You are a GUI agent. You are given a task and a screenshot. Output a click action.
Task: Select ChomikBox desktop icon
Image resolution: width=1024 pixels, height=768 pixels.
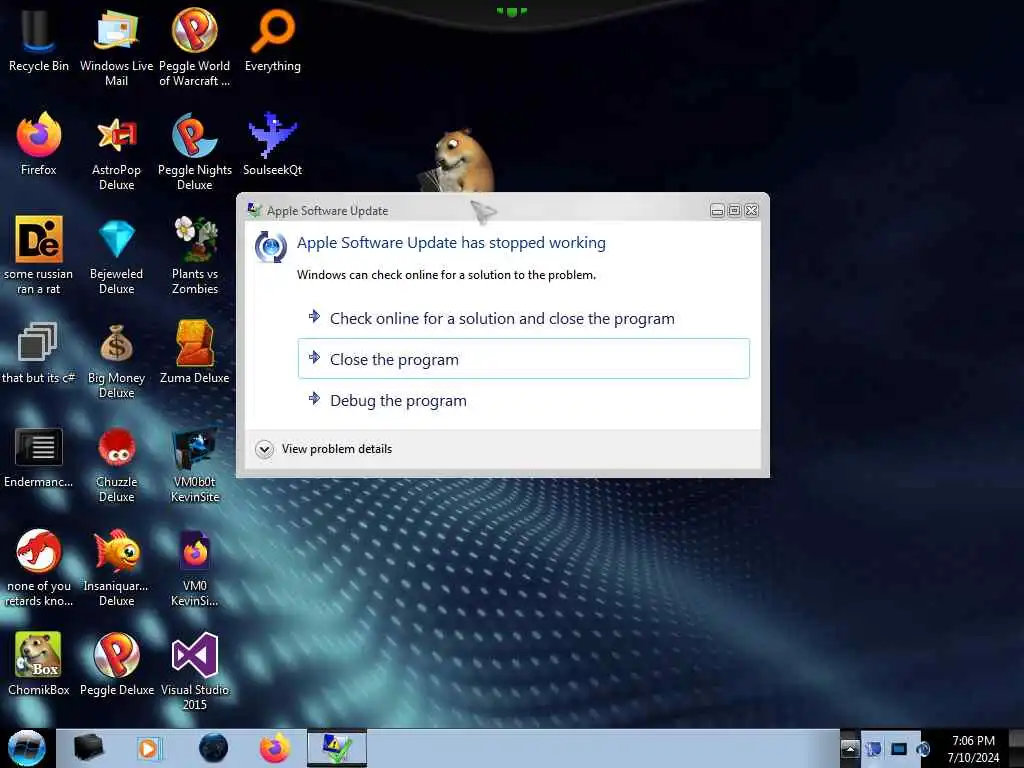point(39,664)
